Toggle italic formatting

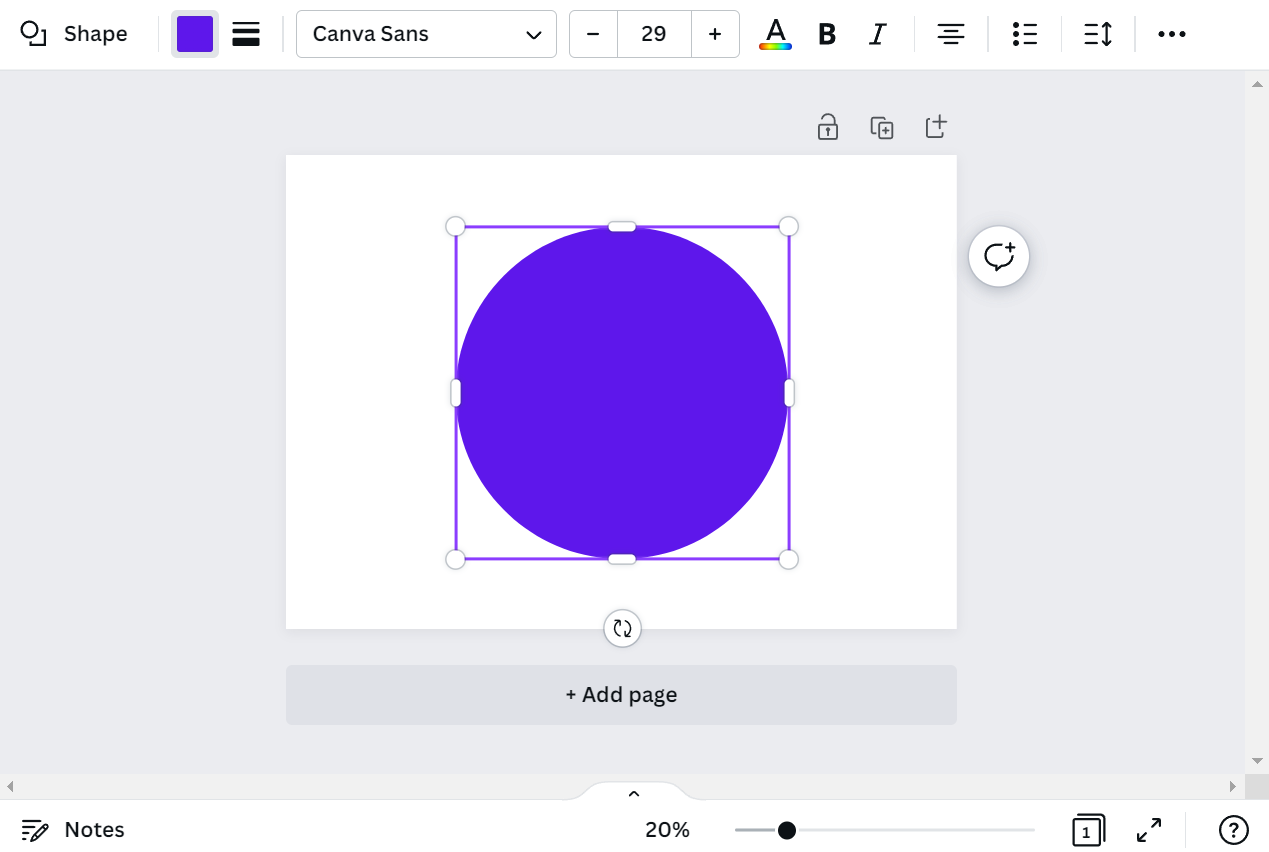pos(877,34)
